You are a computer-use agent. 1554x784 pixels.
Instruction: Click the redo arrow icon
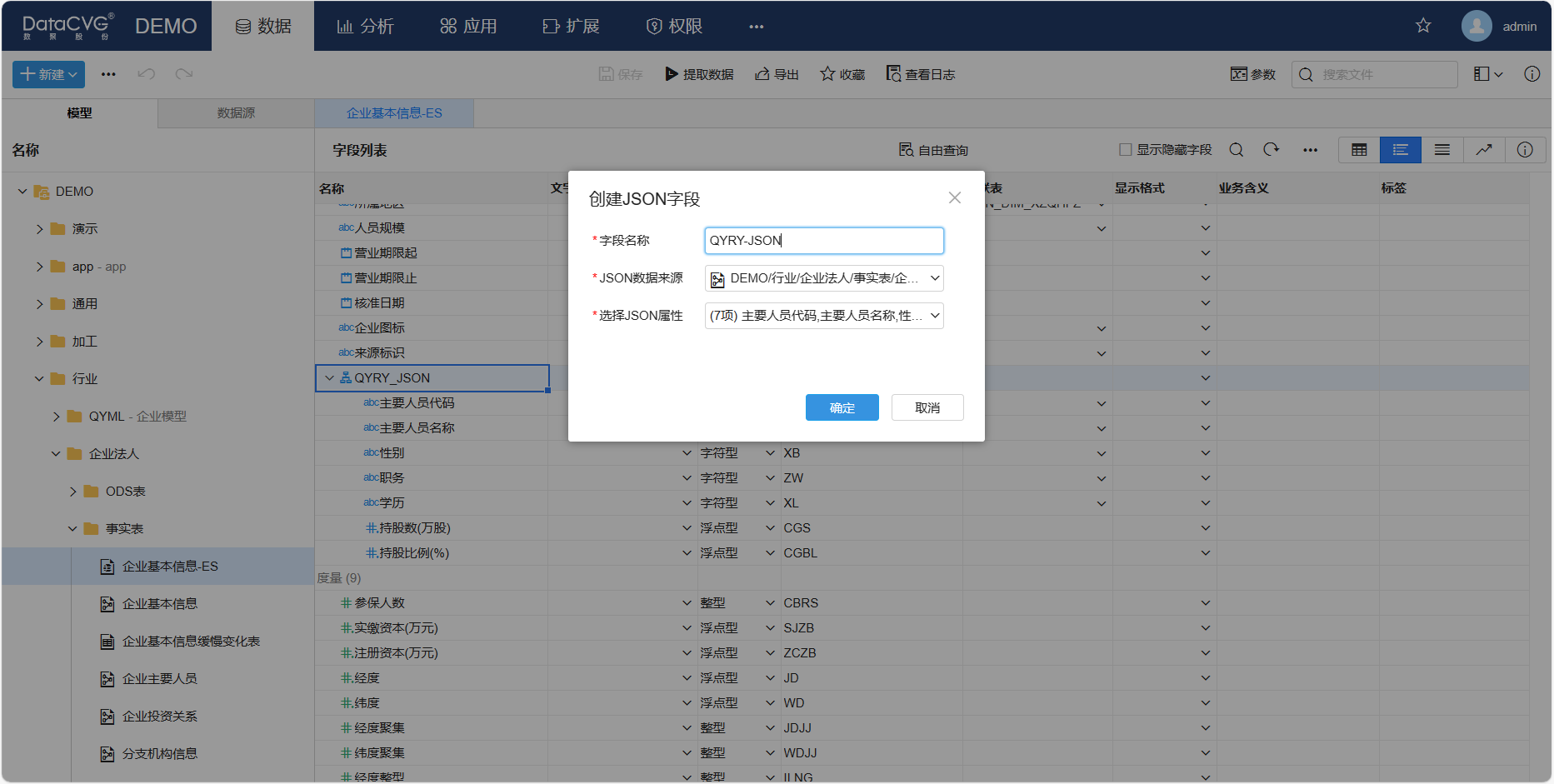pos(184,74)
